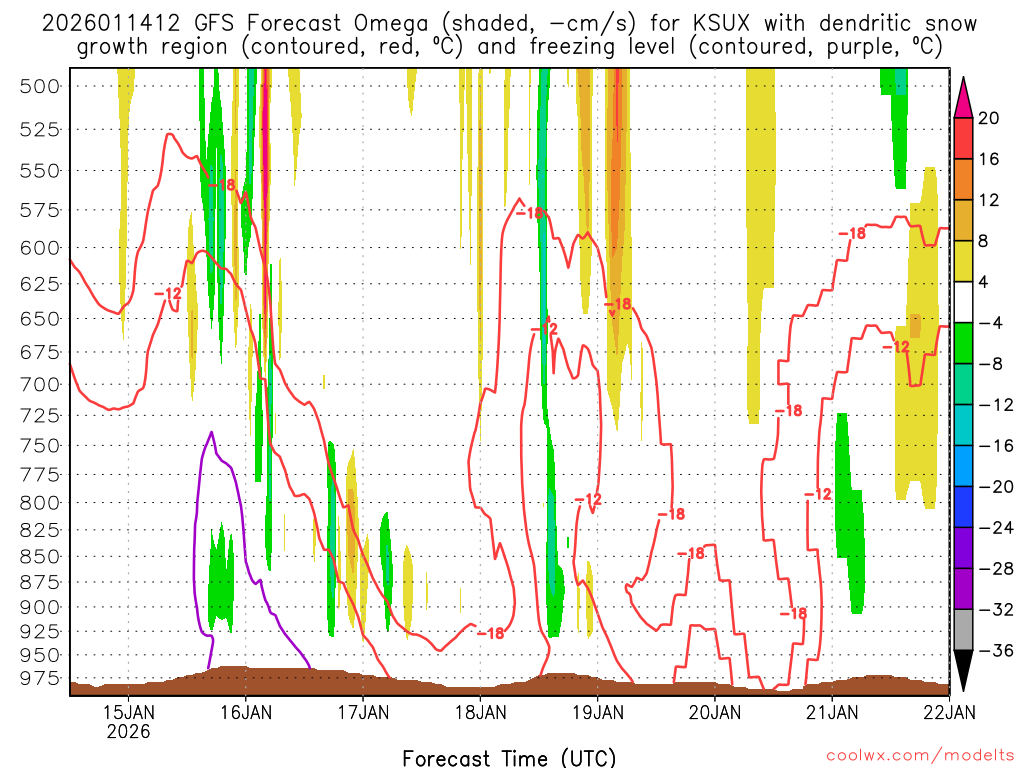This screenshot has width=1024, height=768.
Task: Click the colorbar value label 20
Action: pos(988,118)
